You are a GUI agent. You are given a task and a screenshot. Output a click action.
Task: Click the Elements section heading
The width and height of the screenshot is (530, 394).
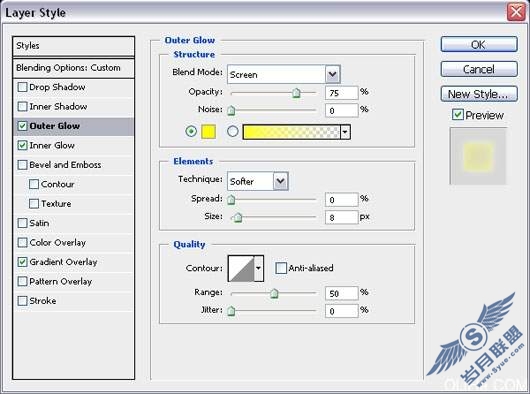[193, 161]
